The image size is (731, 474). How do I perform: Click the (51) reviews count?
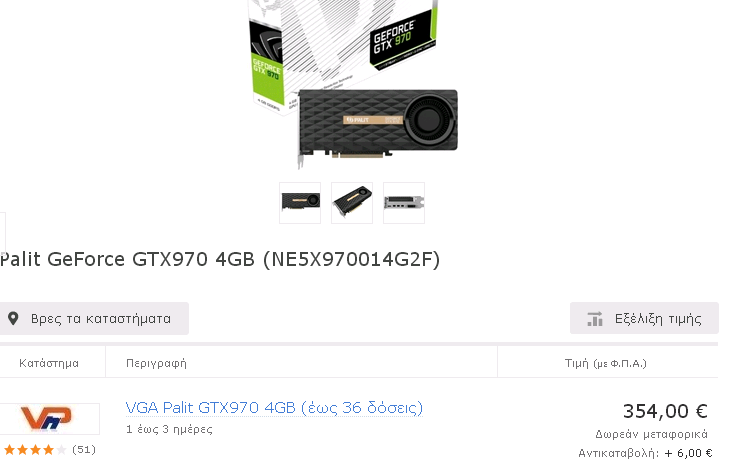pos(84,450)
